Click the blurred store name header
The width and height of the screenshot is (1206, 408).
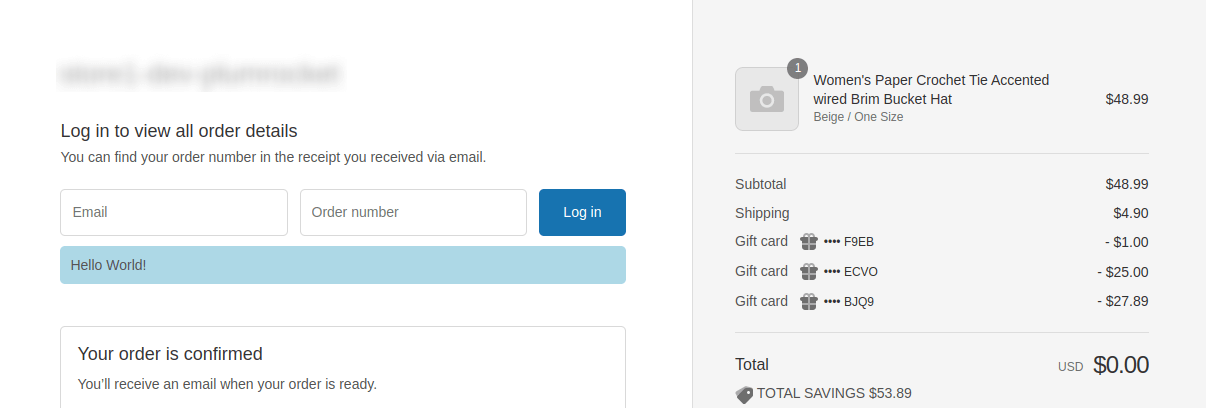tap(201, 73)
